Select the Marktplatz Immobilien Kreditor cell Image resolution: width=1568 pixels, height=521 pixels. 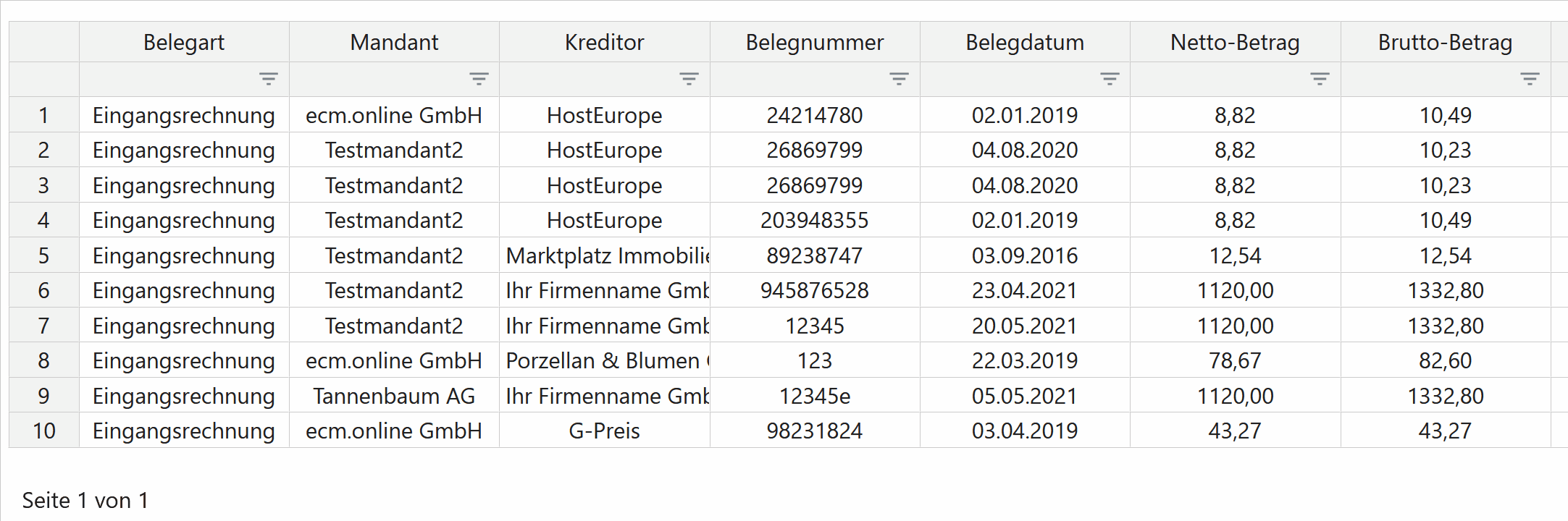605,255
